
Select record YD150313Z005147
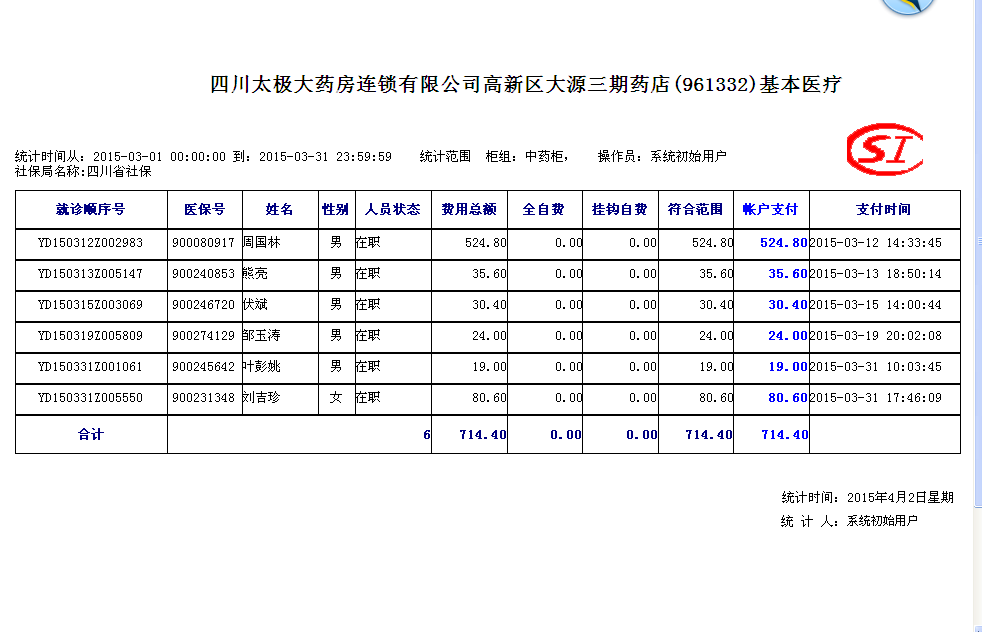(x=90, y=274)
